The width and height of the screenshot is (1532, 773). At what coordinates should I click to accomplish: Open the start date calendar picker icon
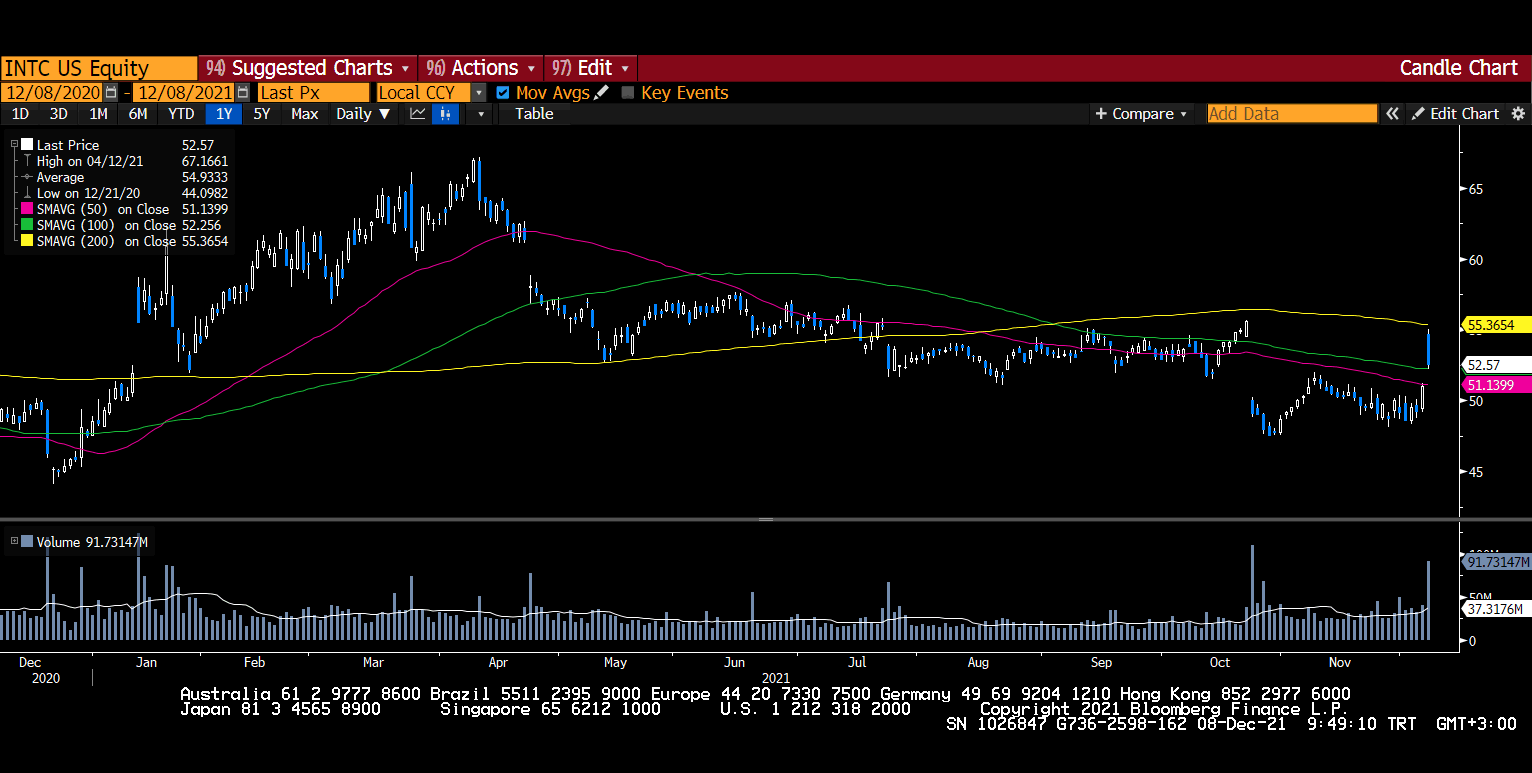click(x=111, y=92)
